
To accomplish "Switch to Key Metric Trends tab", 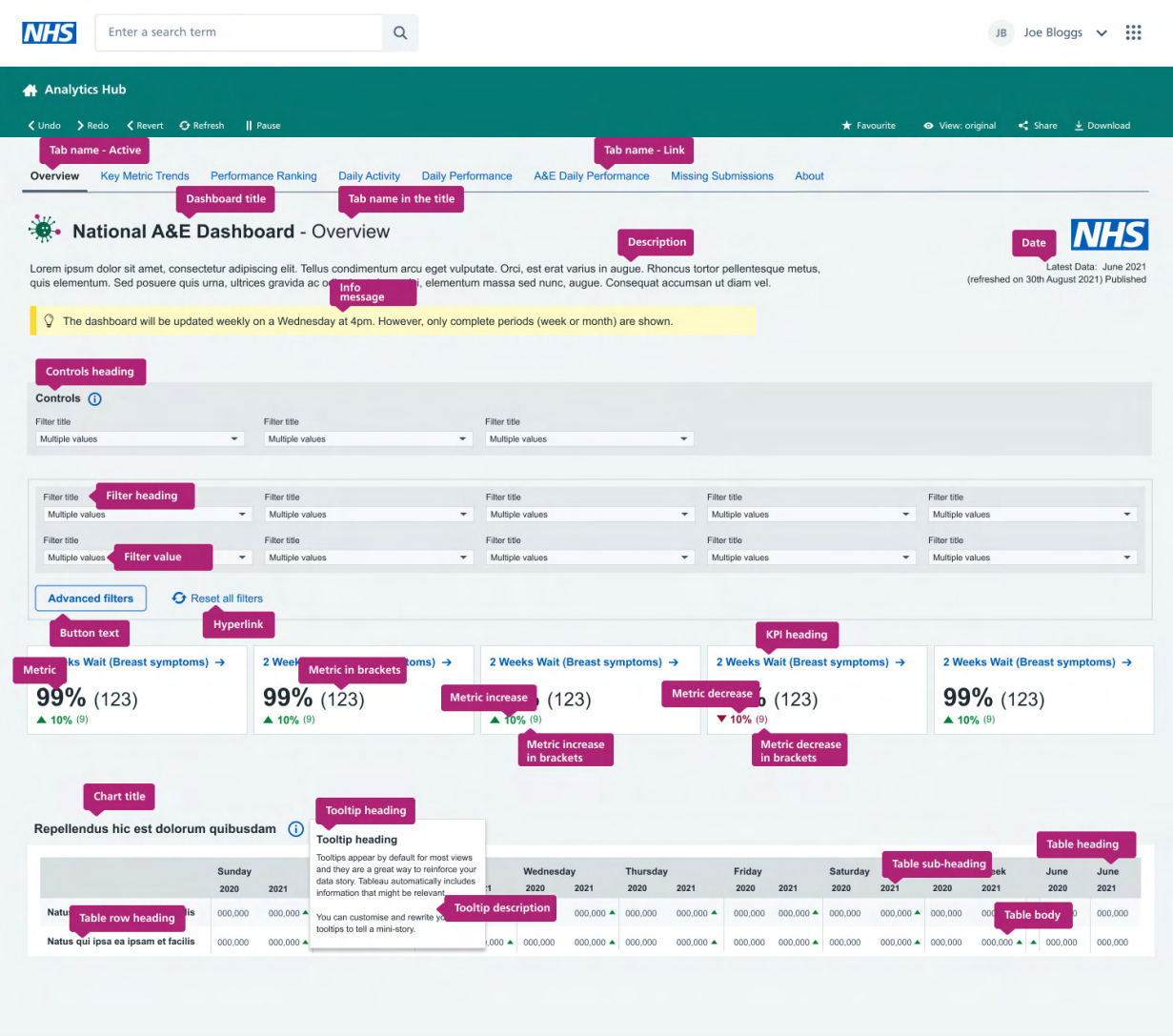I will [x=145, y=176].
